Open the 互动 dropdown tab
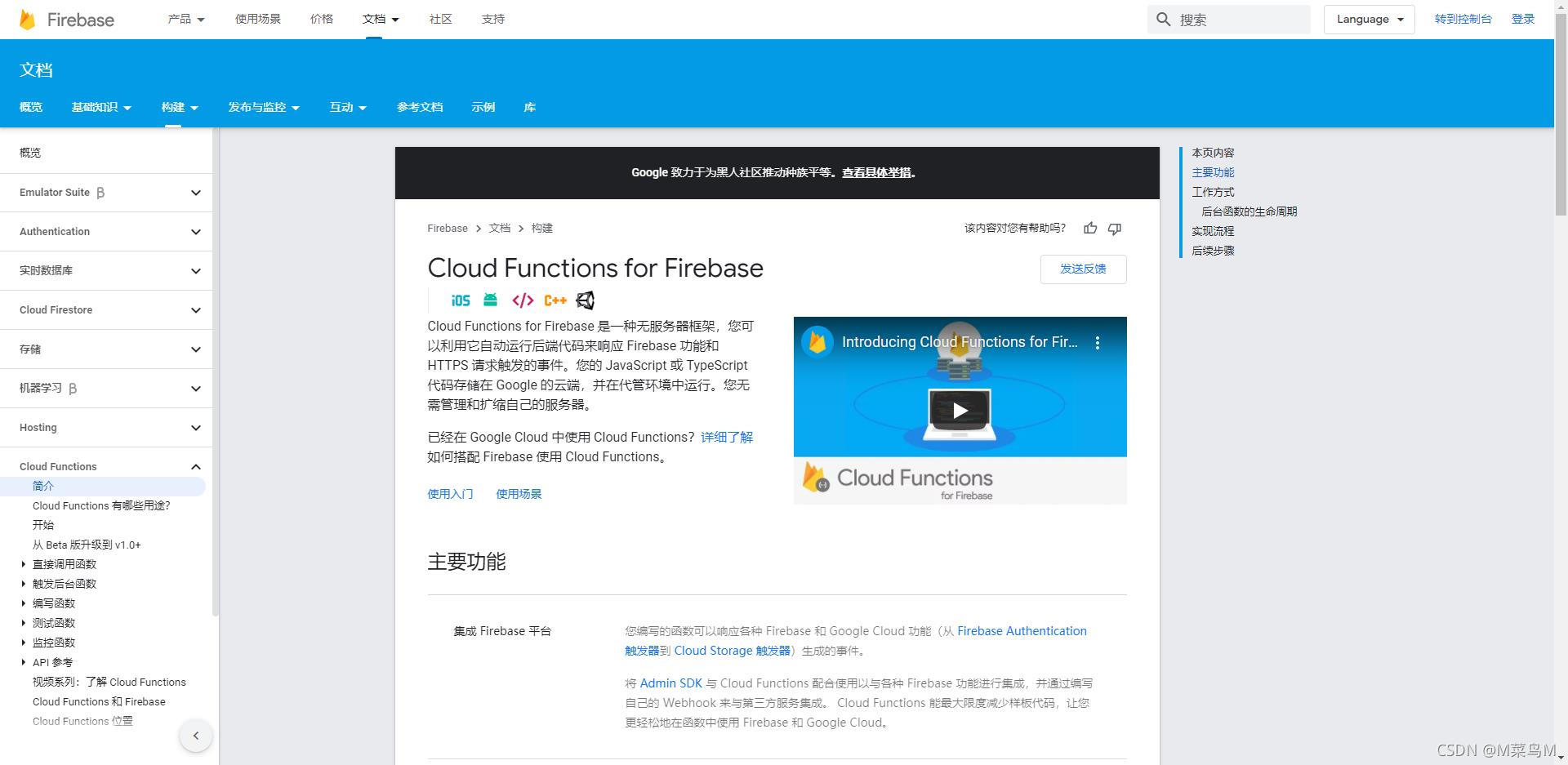Screen dimensions: 1568x765 point(348,107)
